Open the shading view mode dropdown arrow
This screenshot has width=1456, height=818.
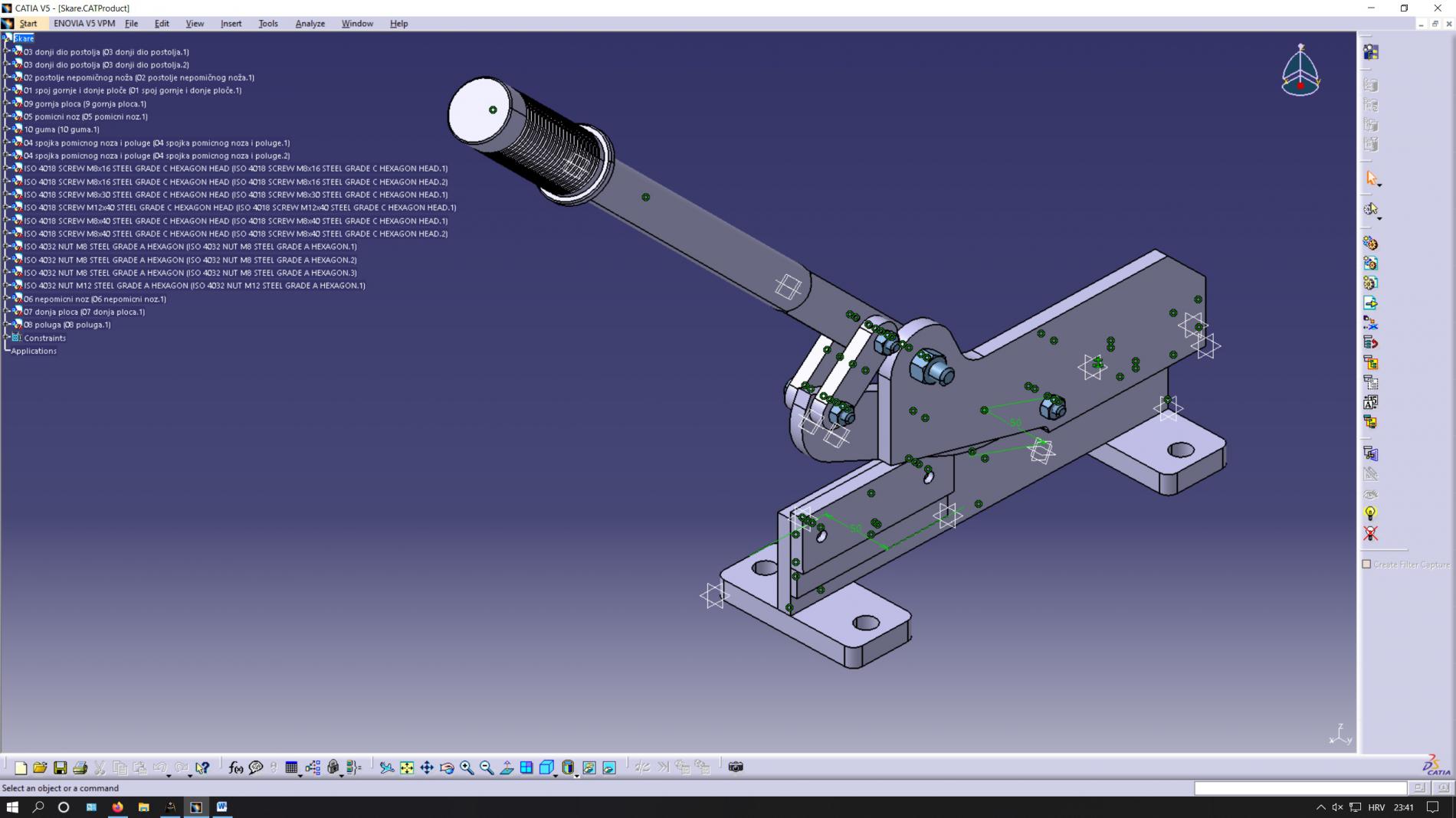(x=577, y=775)
